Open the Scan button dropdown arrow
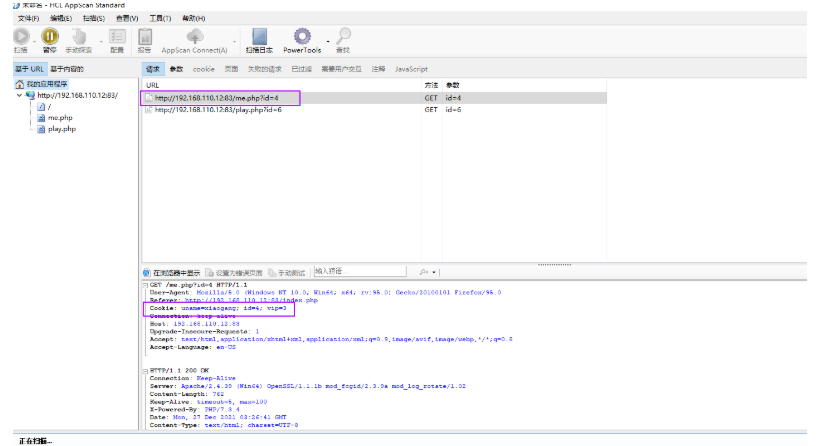Screen dimensions: 834x446 pyautogui.click(x=34, y=41)
